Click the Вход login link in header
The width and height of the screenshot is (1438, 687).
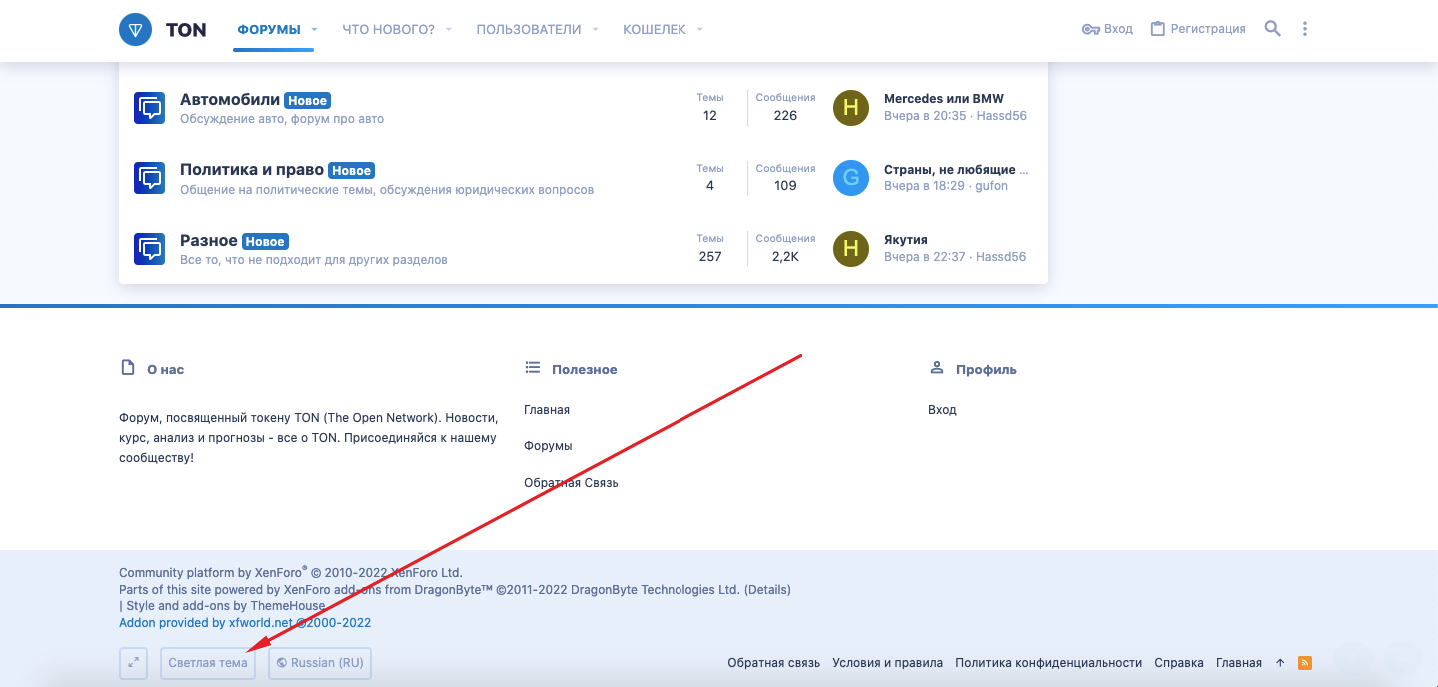[x=1118, y=29]
